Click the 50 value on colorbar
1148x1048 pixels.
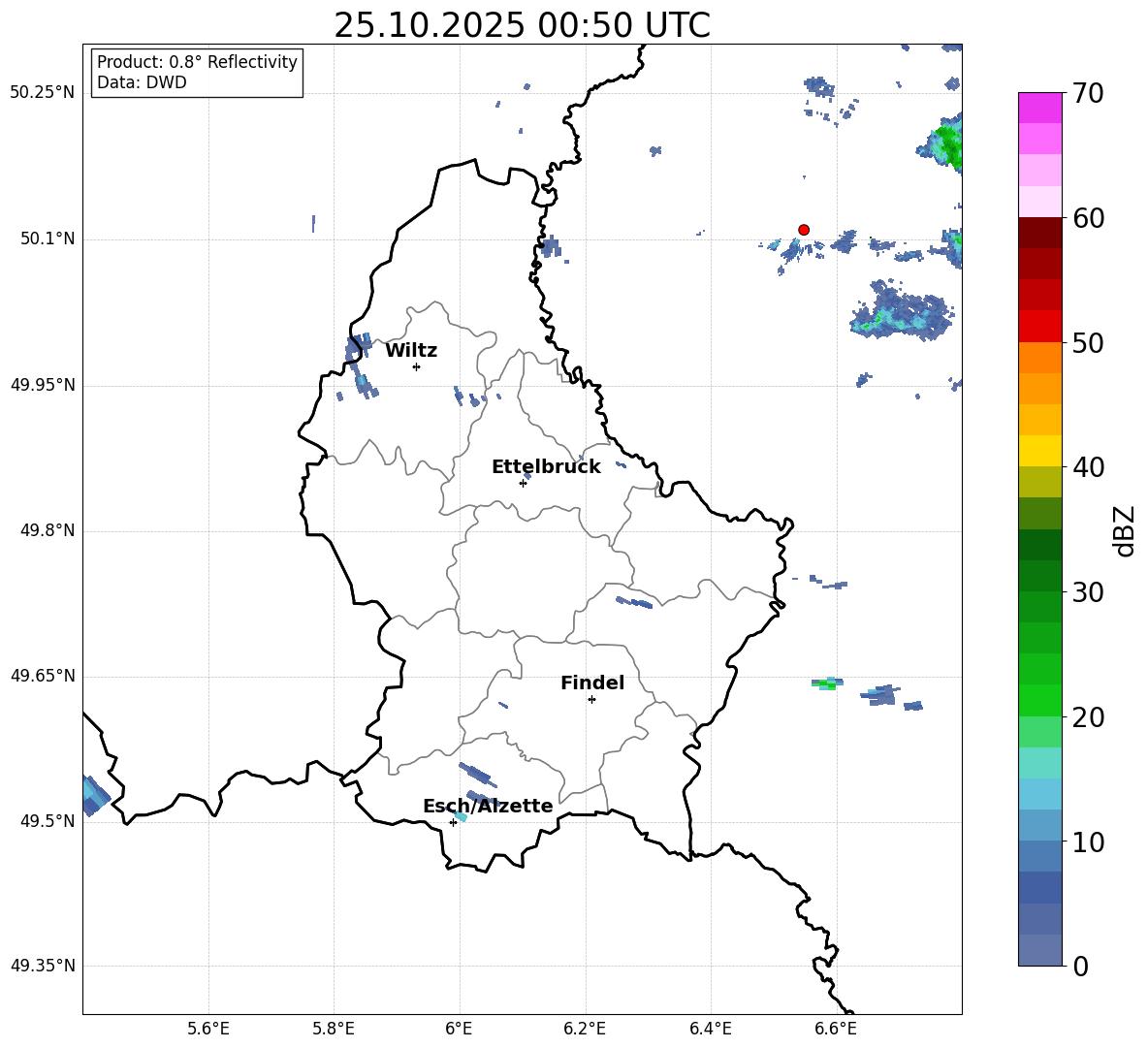pyautogui.click(x=1088, y=342)
